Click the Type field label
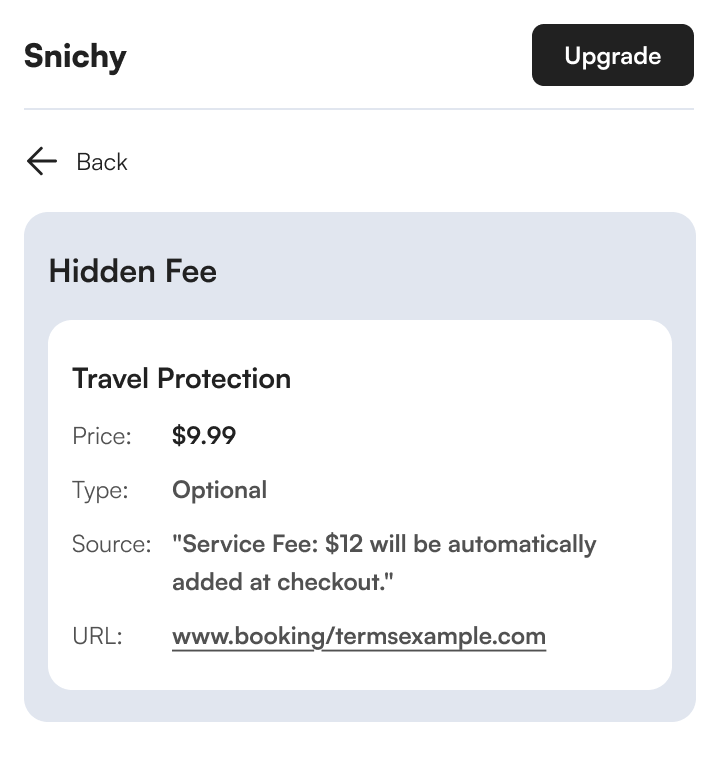 (100, 490)
